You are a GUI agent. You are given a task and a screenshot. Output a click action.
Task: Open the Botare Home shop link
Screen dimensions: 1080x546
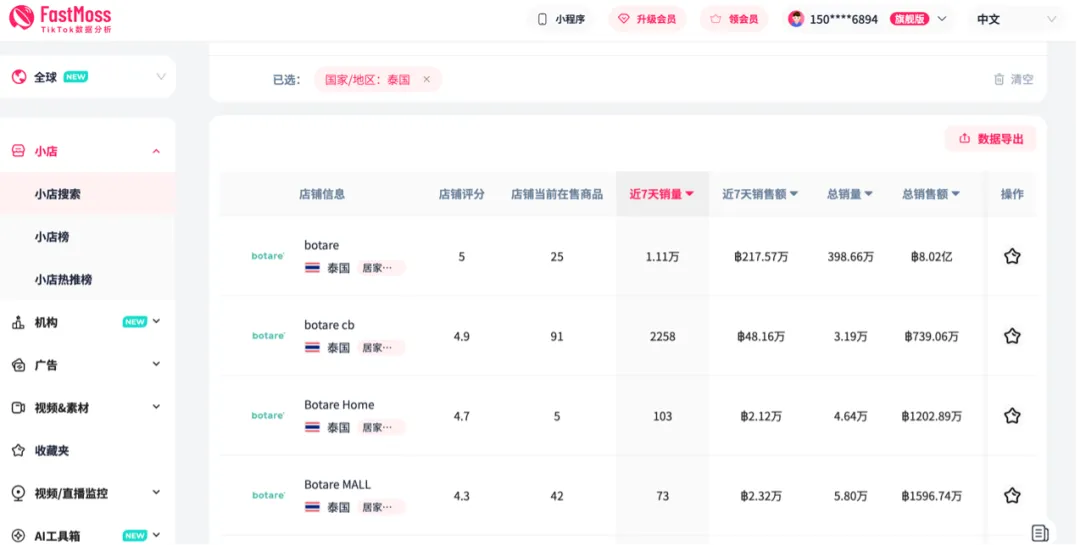click(x=339, y=405)
